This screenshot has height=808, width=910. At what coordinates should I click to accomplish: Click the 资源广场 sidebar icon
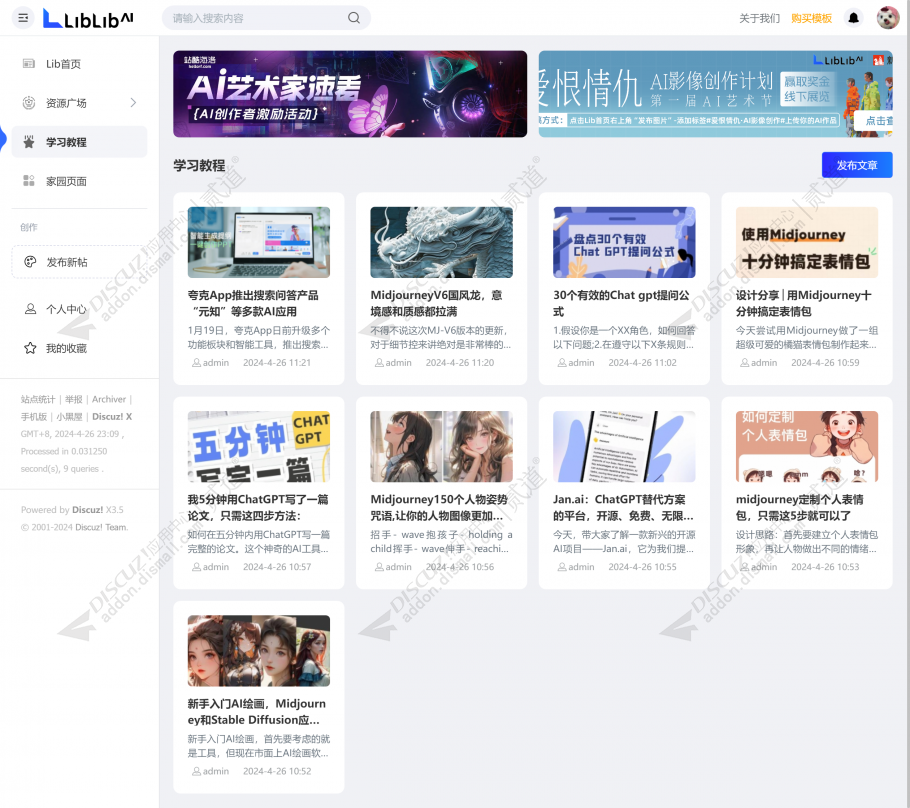pos(28,103)
